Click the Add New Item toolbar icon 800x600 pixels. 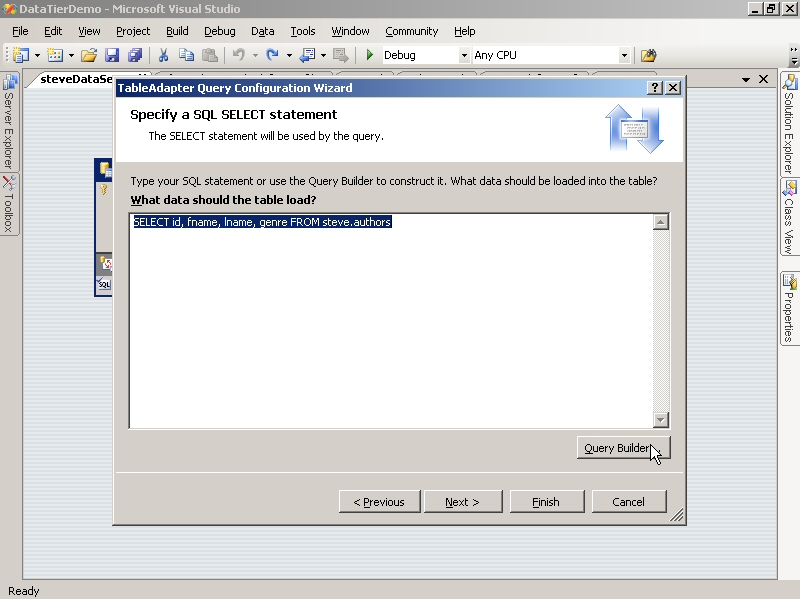click(55, 55)
